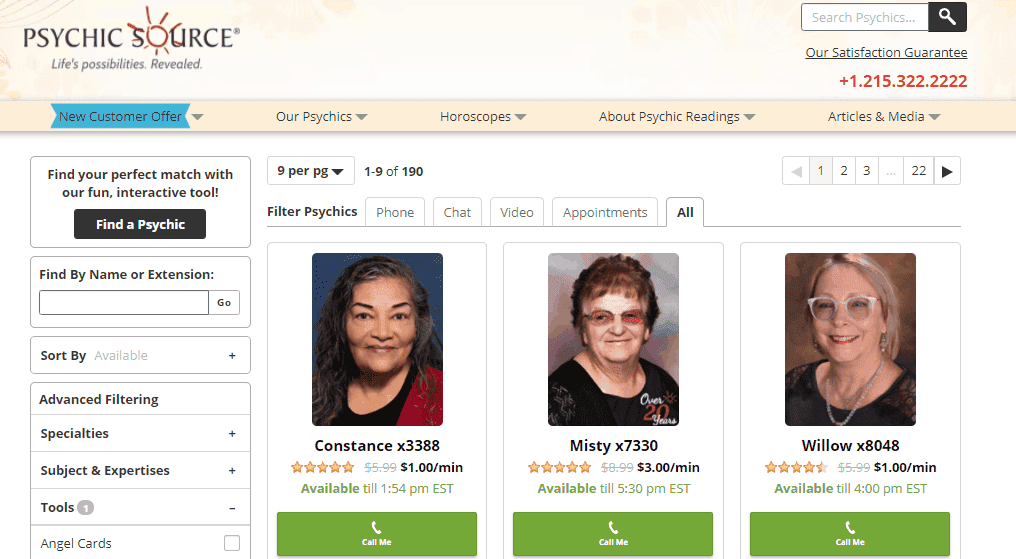
Task: Call Constance with the phone button
Action: coord(376,534)
